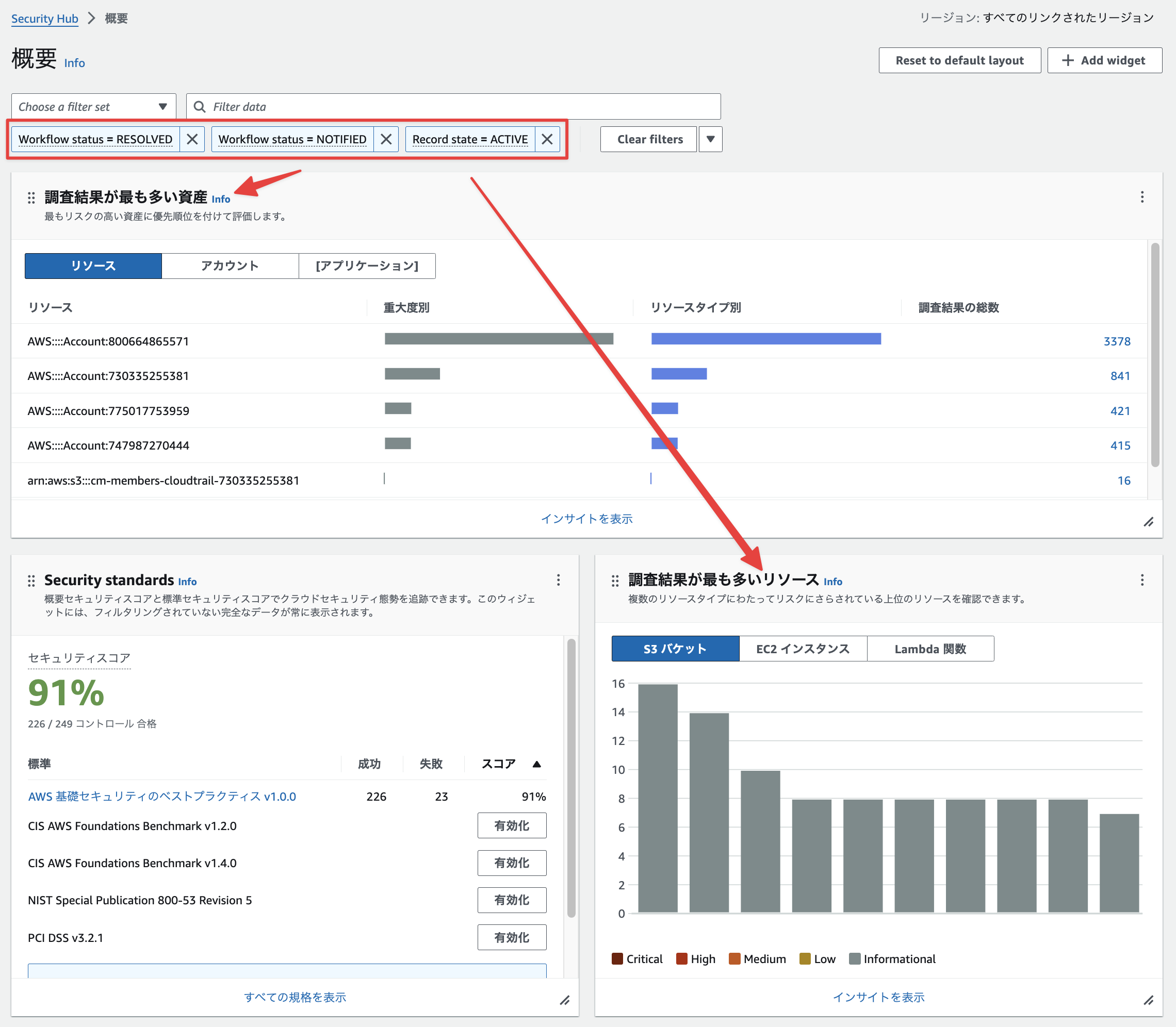Enable PCI DSS v3.2.1 standard

point(512,938)
